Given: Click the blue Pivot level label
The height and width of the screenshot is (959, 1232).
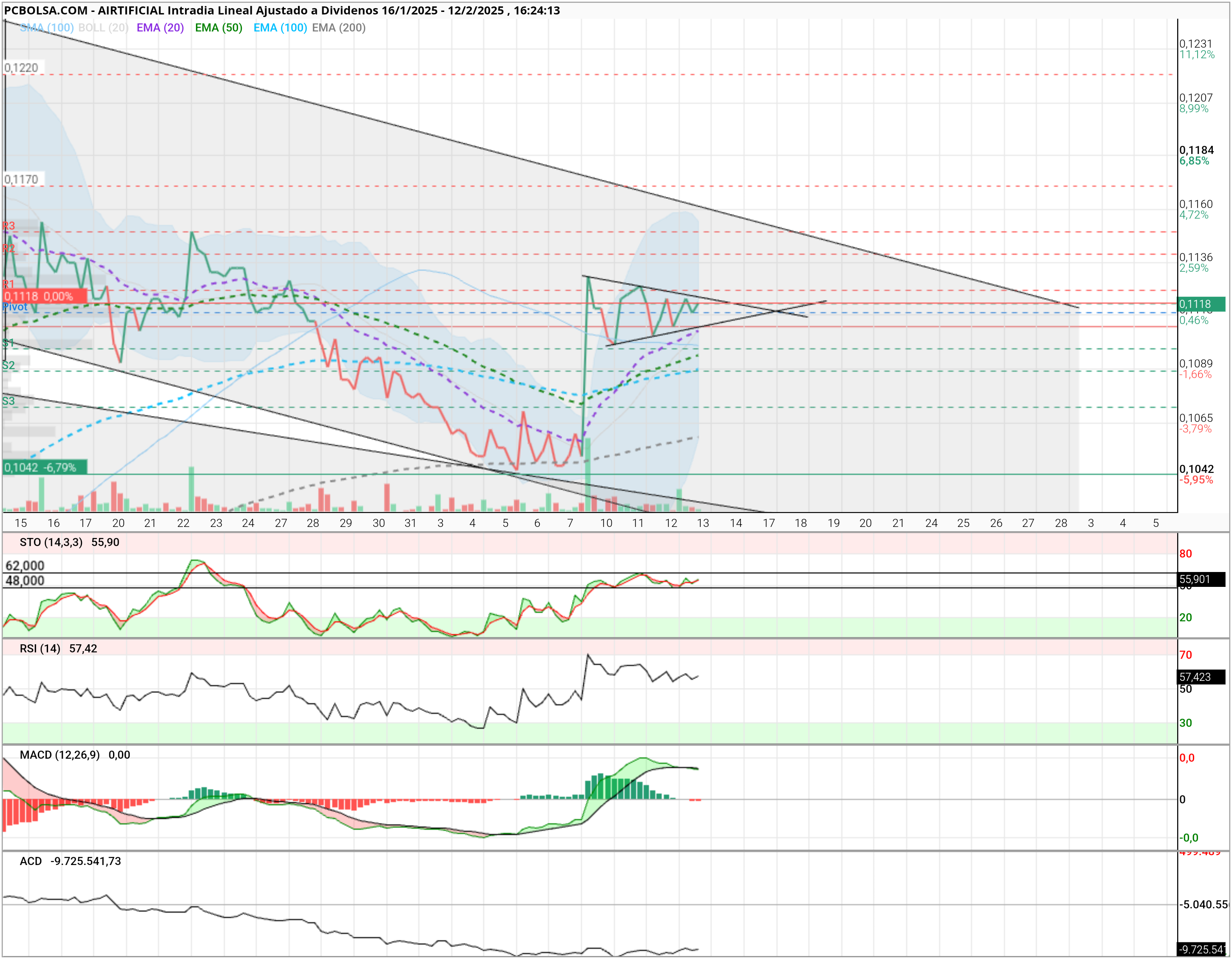Looking at the screenshot, I should tap(15, 307).
